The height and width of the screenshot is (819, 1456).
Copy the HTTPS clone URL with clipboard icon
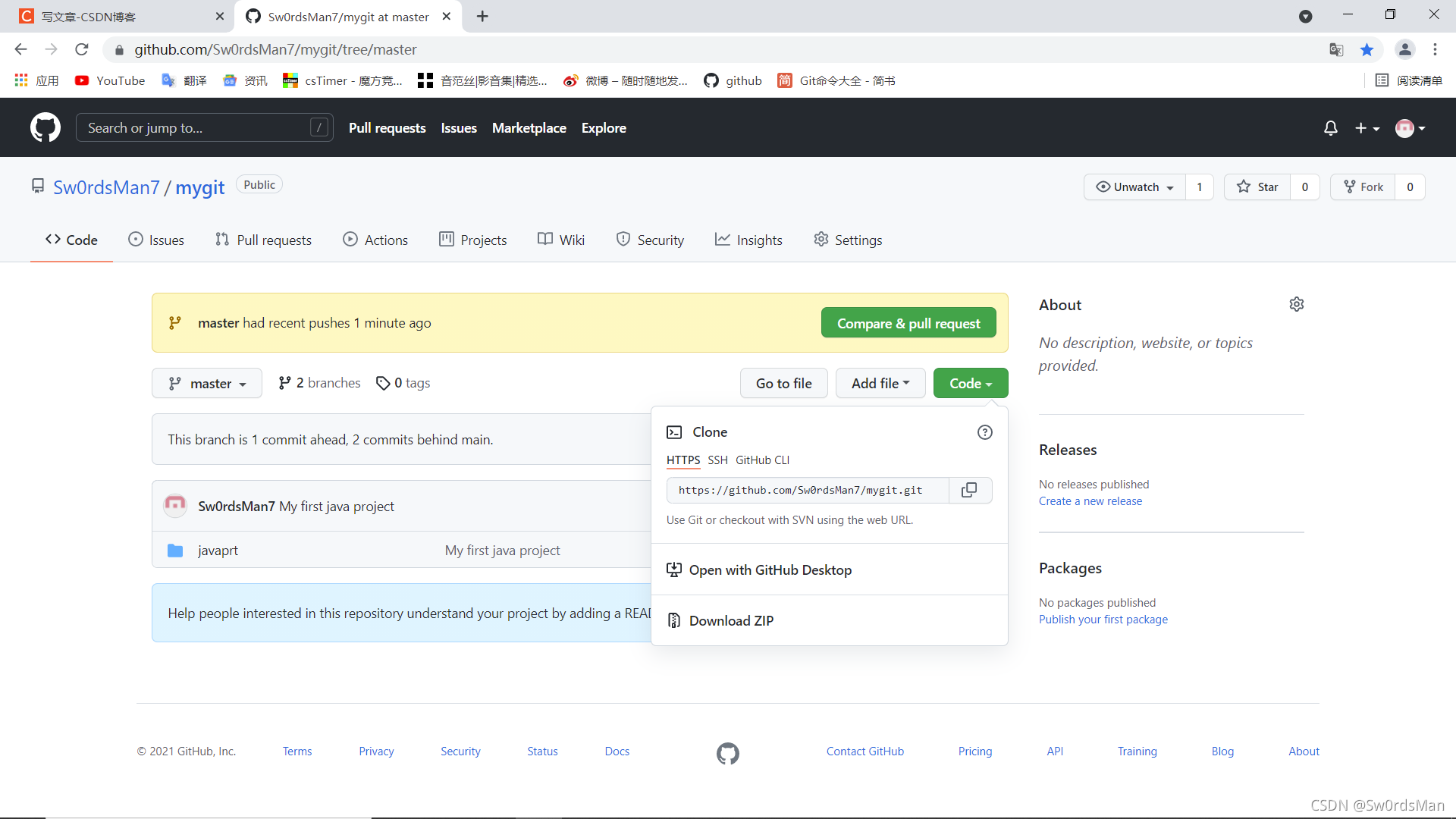click(x=969, y=490)
